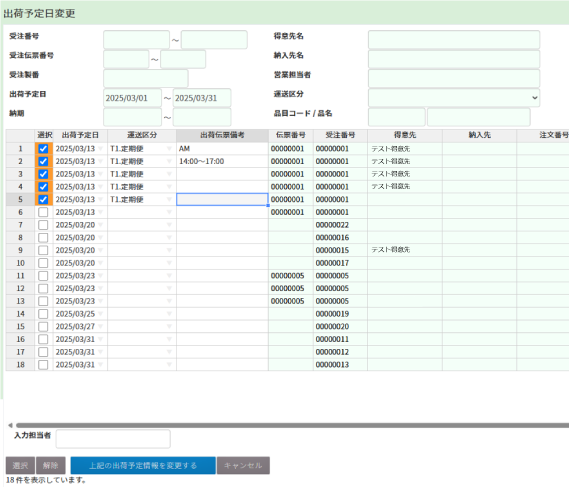Click the 出荷予定日 column header
The image size is (569, 487).
click(80, 135)
